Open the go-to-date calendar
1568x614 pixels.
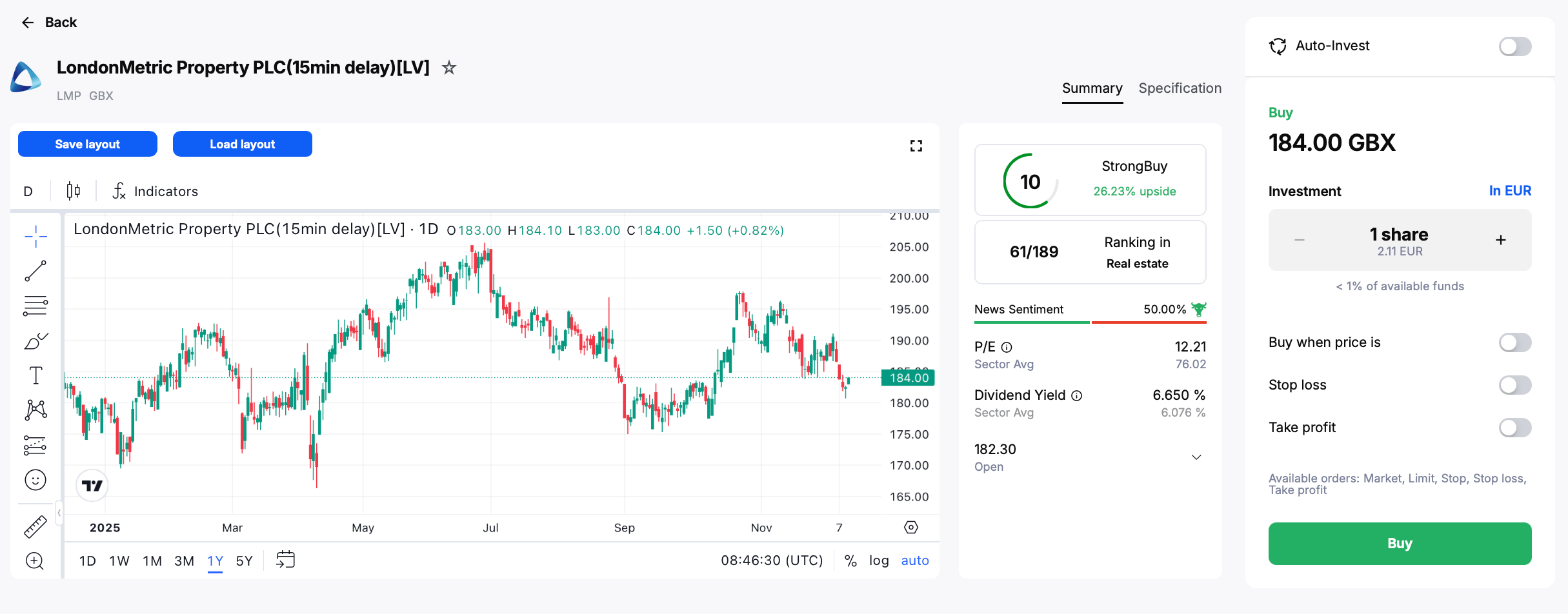285,560
